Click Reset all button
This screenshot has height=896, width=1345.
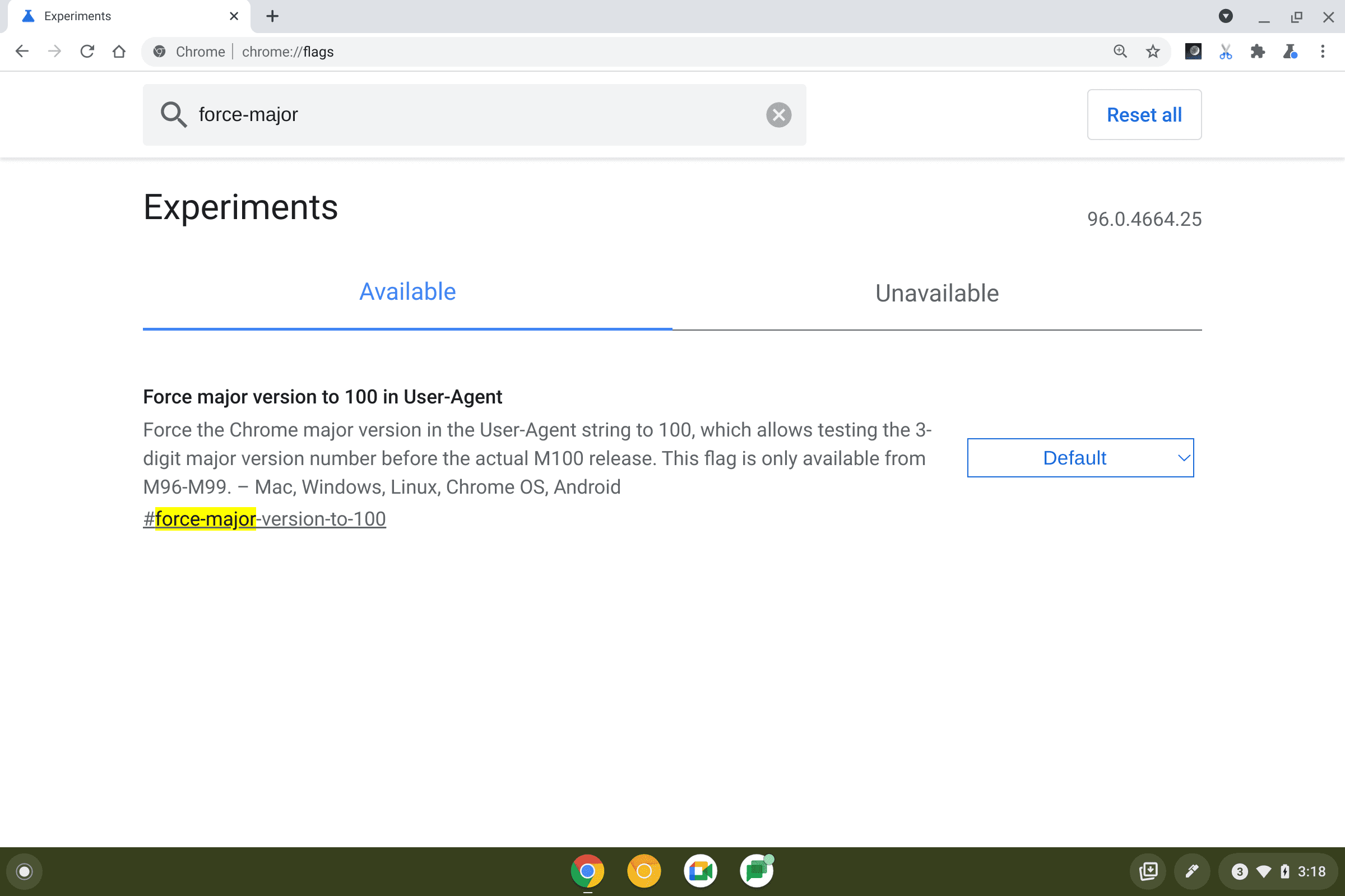pyautogui.click(x=1144, y=114)
